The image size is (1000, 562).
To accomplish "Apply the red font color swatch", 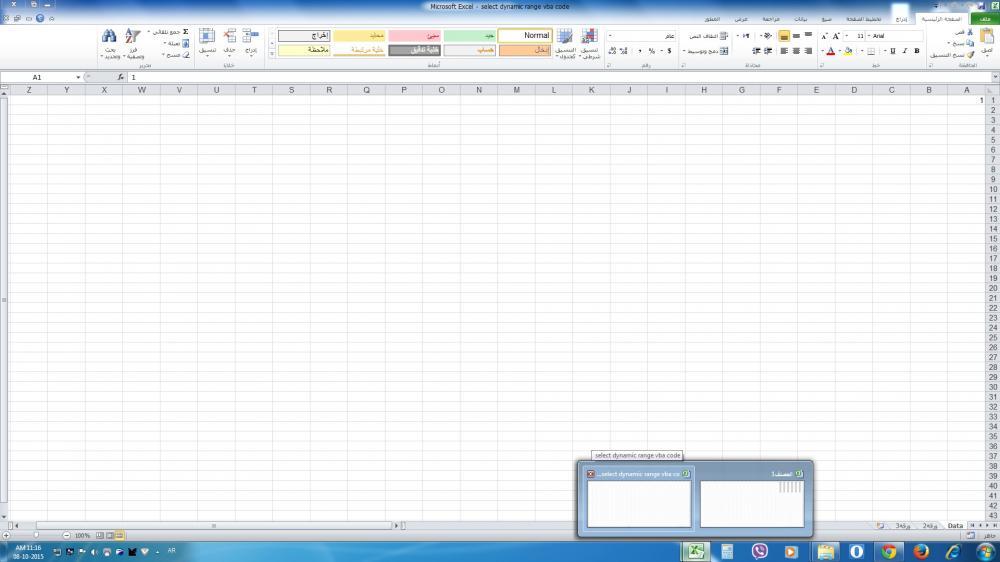I will point(830,51).
